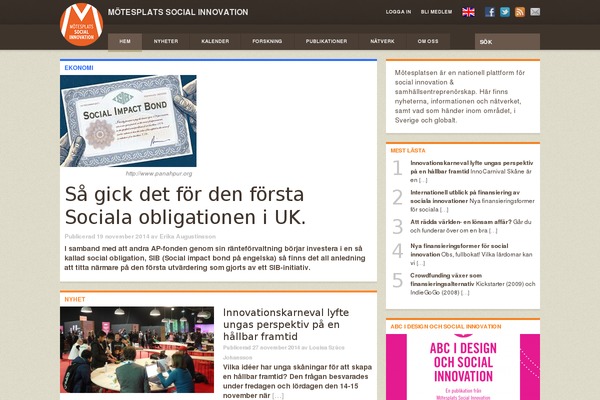Open the NYHETER menu item

click(166, 41)
